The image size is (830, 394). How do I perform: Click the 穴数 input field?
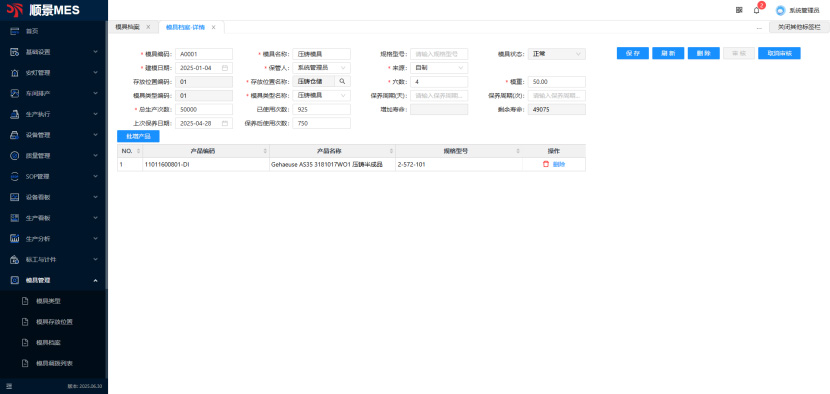439,82
